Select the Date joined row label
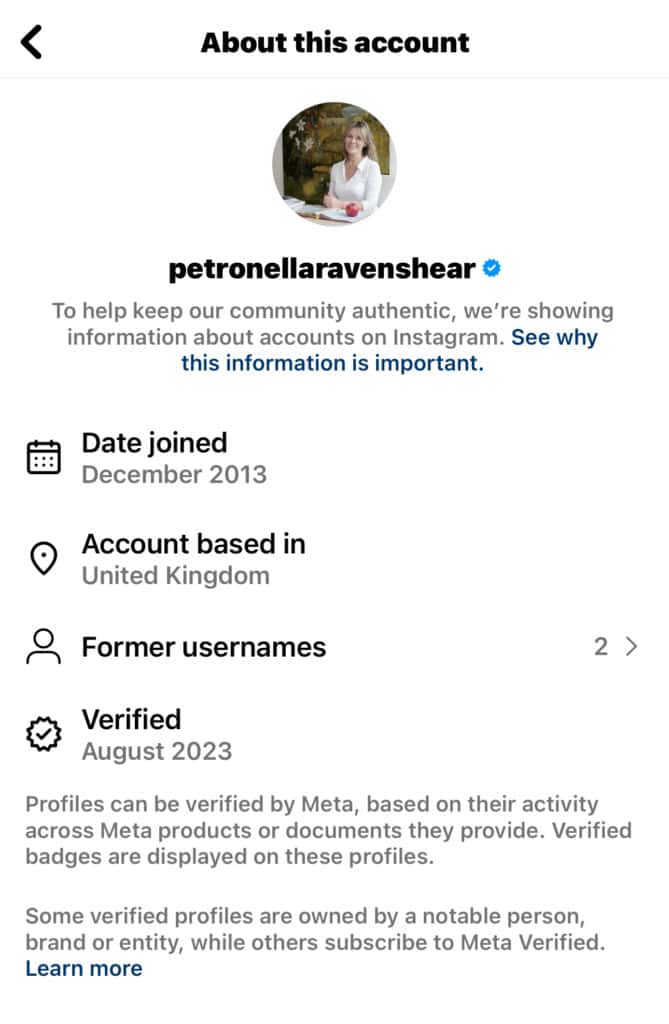 (x=154, y=443)
